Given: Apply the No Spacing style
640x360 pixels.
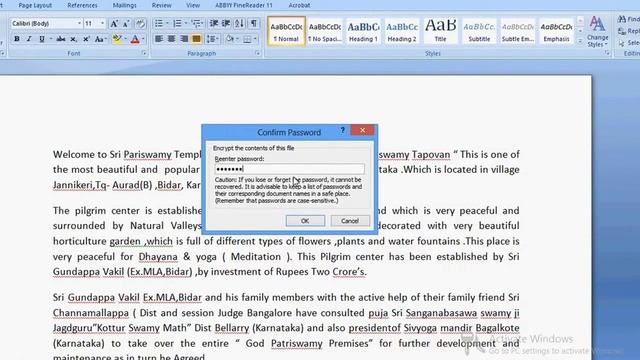Looking at the screenshot, I should click(x=325, y=31).
